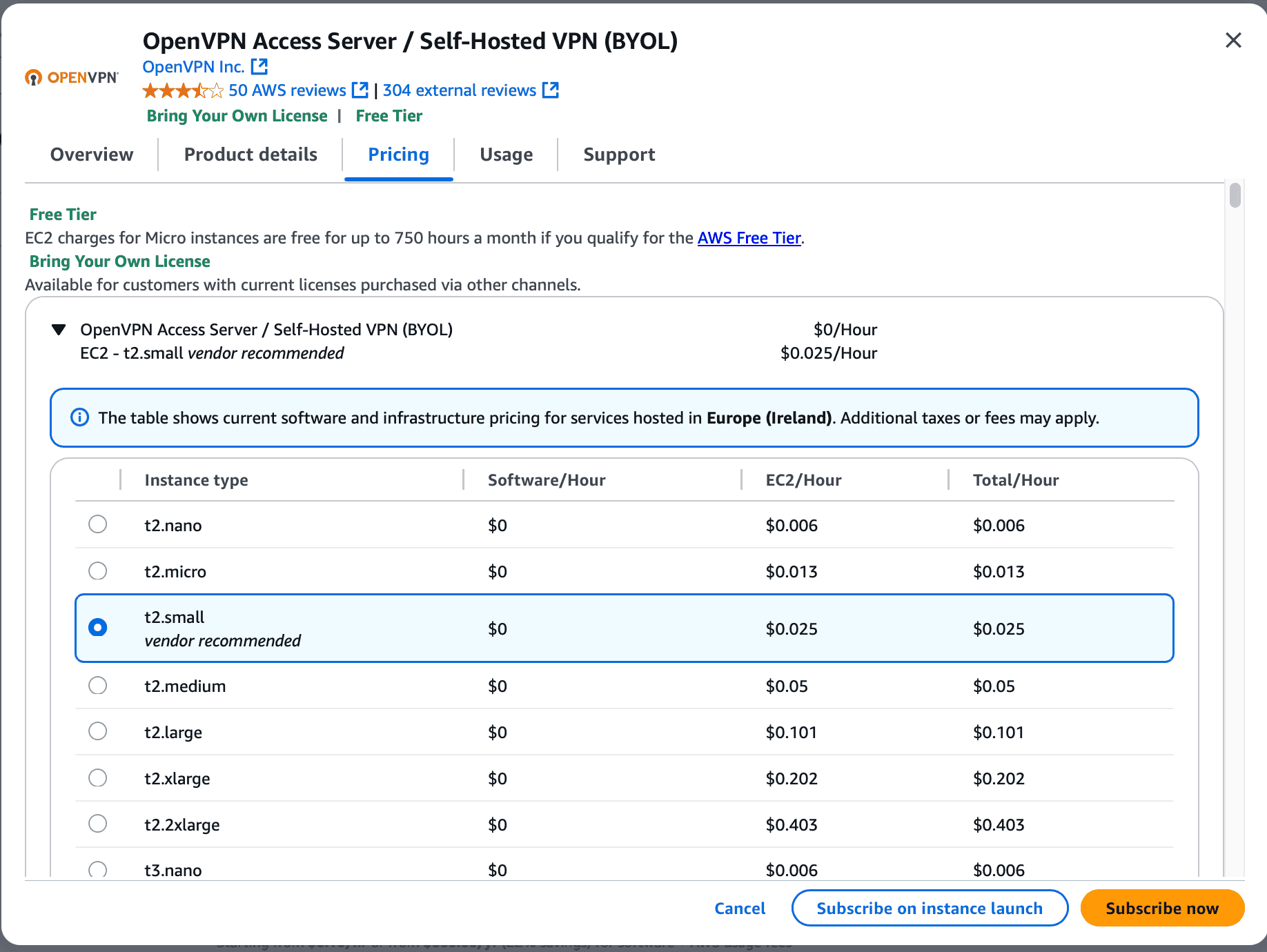Switch to the Product details tab
Image resolution: width=1267 pixels, height=952 pixels.
coord(251,155)
